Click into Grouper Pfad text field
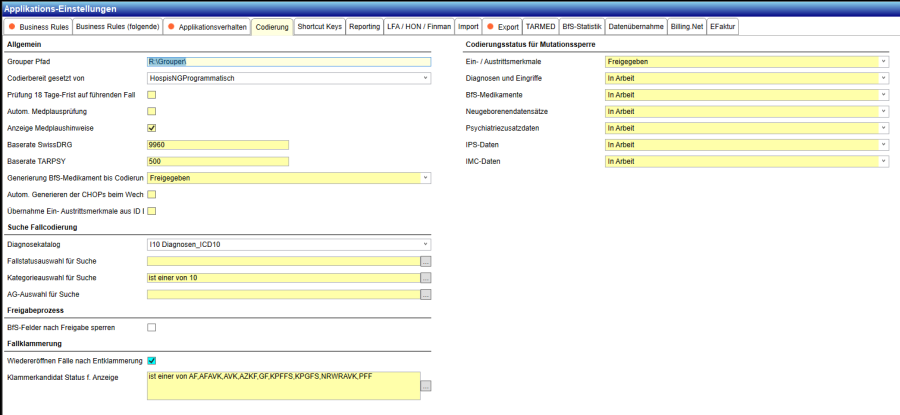Viewport: 900px width, 415px height. click(288, 61)
